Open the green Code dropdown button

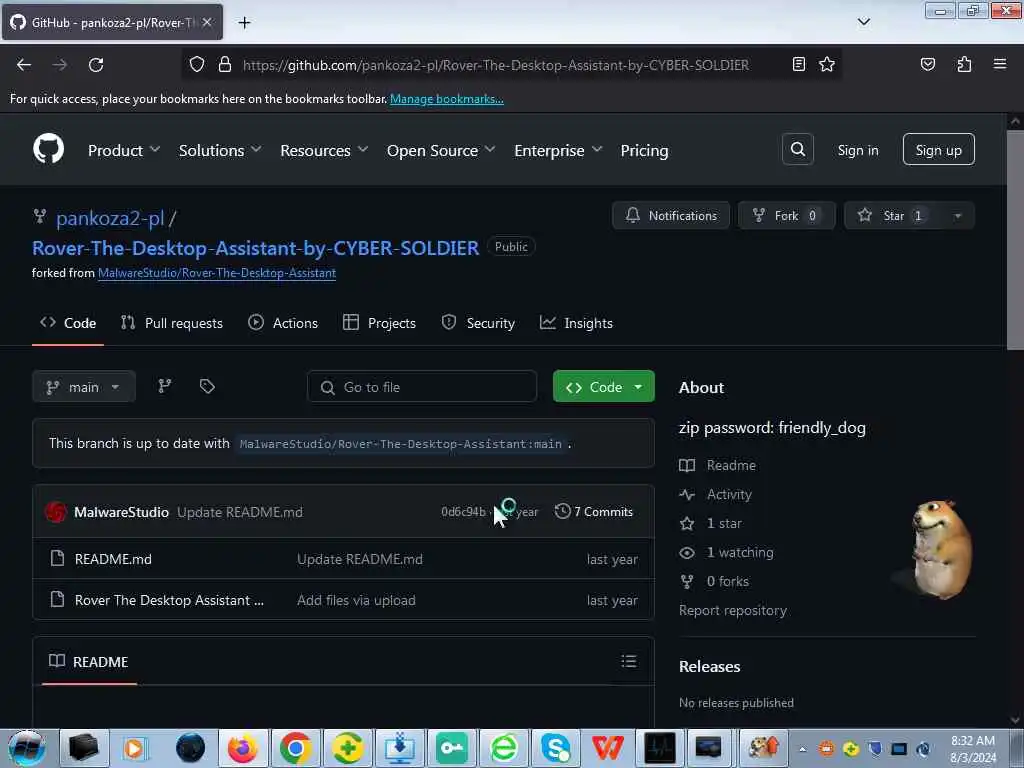603,387
